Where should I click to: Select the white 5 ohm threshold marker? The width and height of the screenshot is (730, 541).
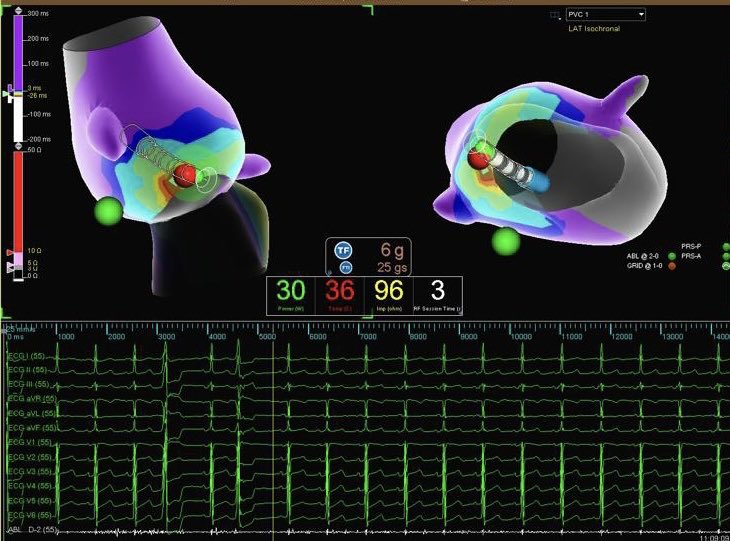(x=10, y=264)
